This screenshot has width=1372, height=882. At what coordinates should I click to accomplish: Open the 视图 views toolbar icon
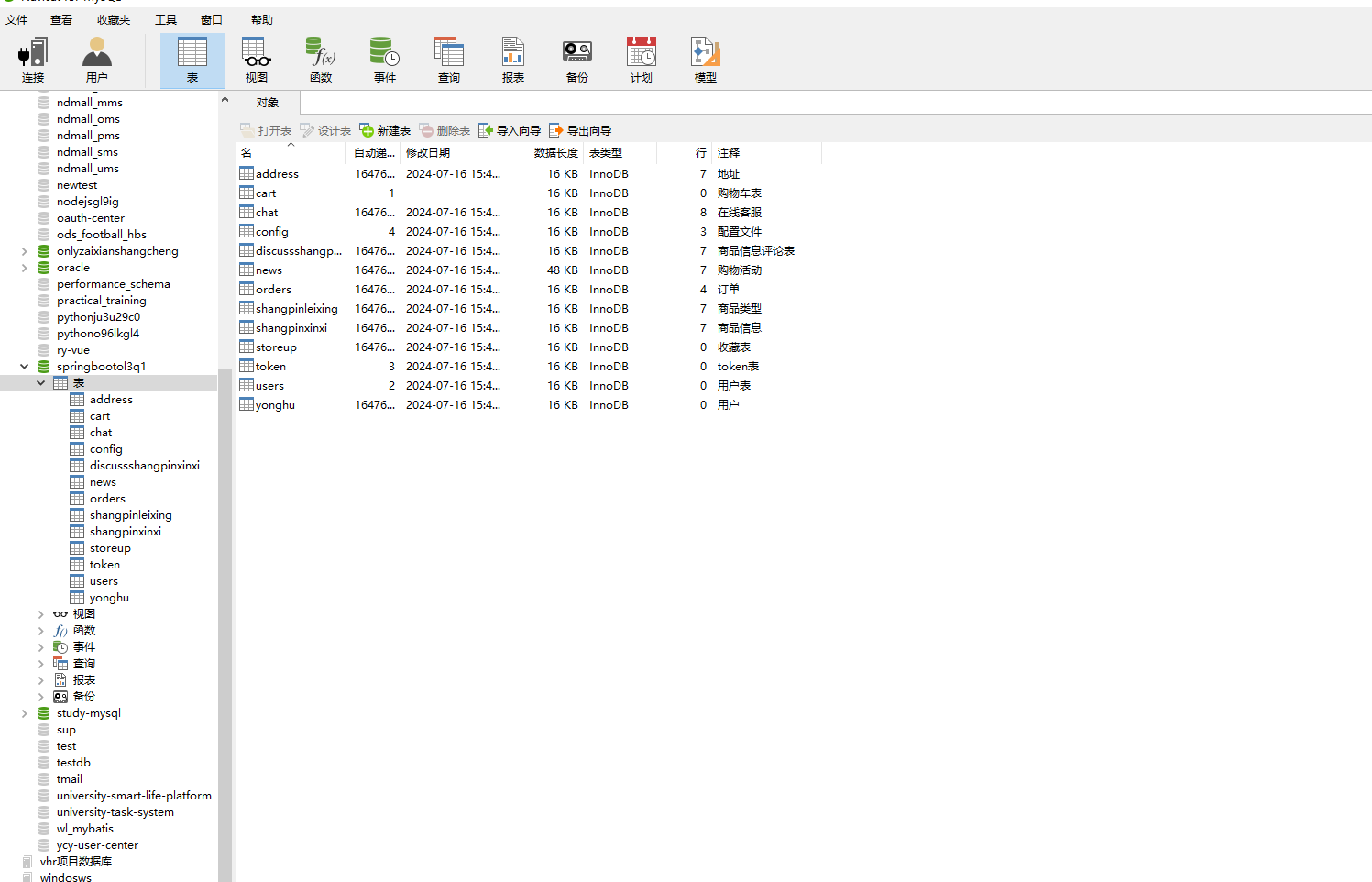click(x=257, y=61)
